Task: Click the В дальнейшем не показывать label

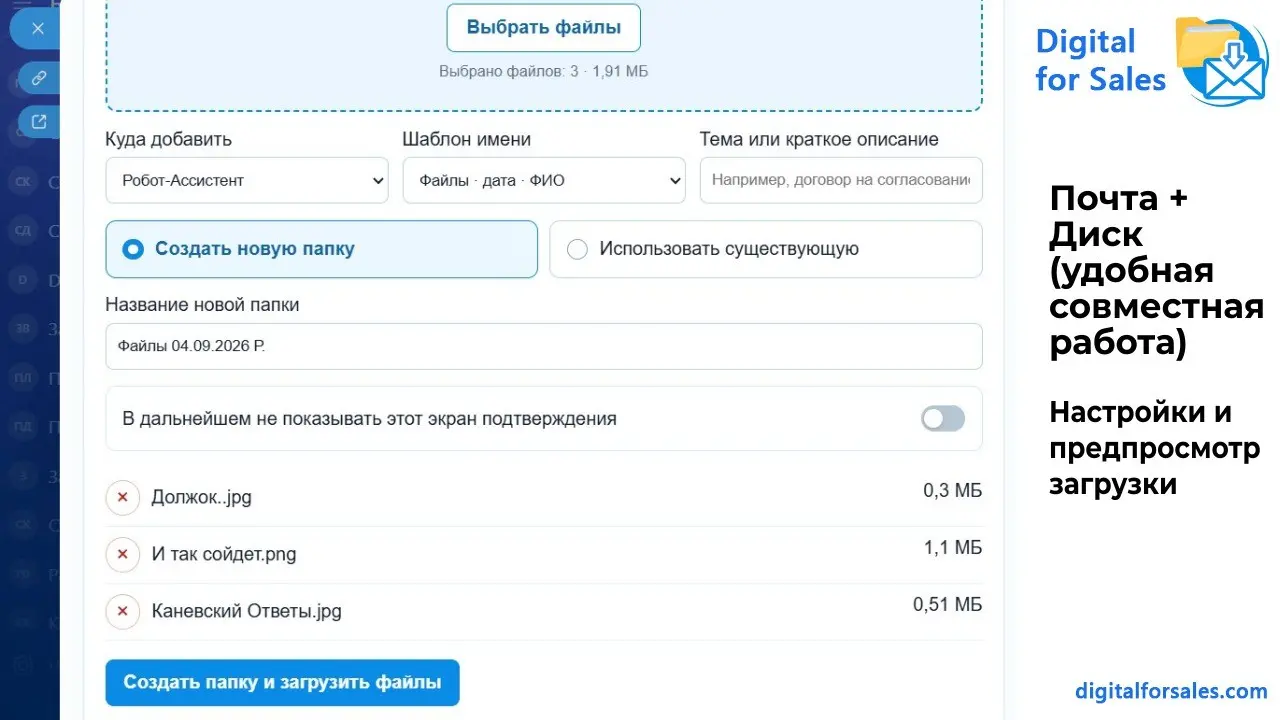Action: 369,419
